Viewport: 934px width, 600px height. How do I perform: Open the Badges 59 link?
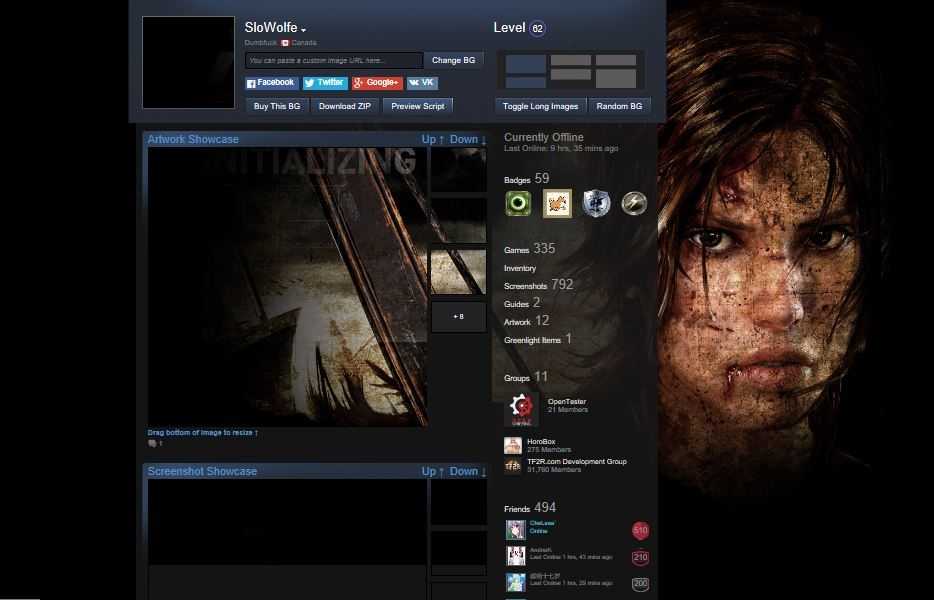pyautogui.click(x=527, y=179)
